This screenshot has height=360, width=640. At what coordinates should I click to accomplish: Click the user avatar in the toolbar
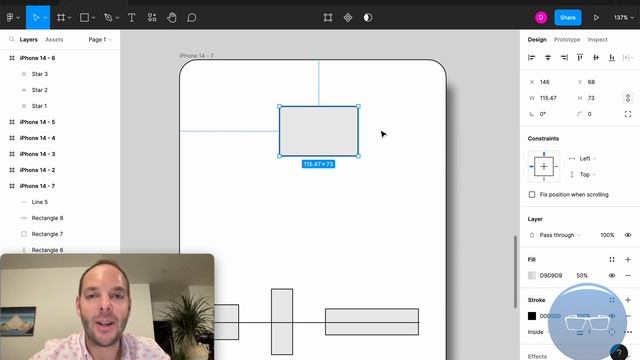[x=541, y=18]
